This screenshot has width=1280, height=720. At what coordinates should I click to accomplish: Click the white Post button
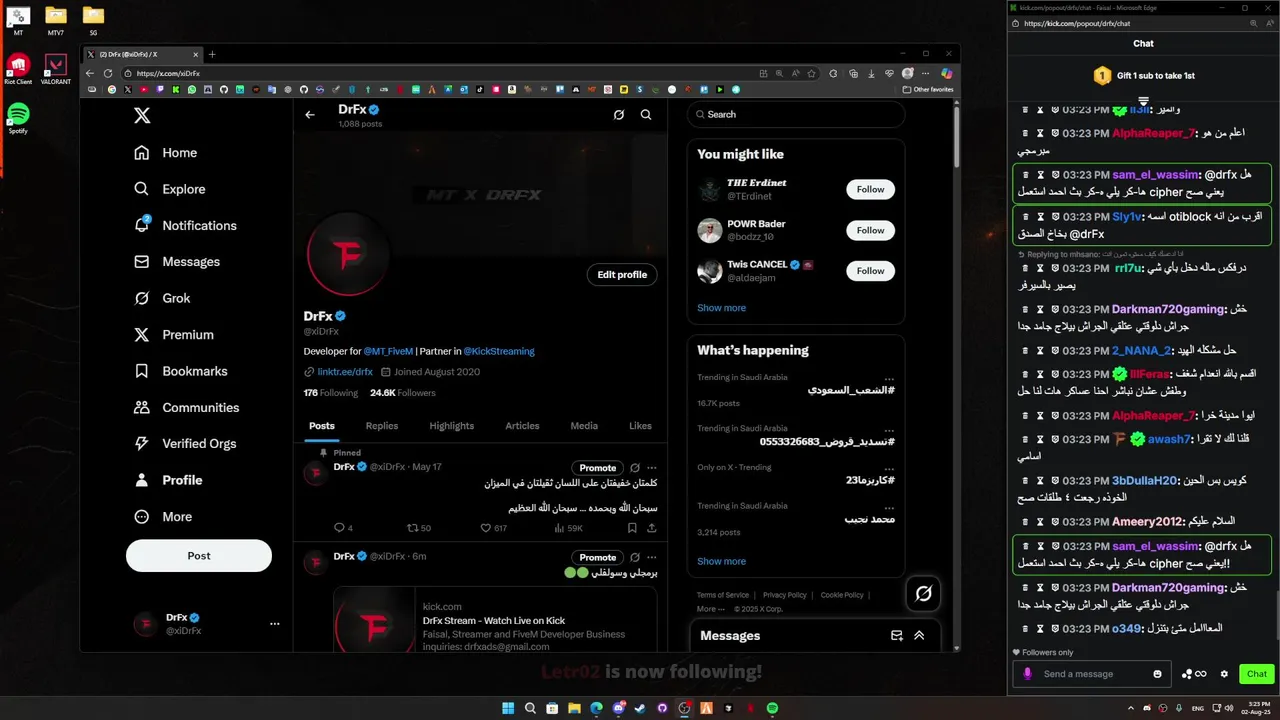(x=199, y=556)
